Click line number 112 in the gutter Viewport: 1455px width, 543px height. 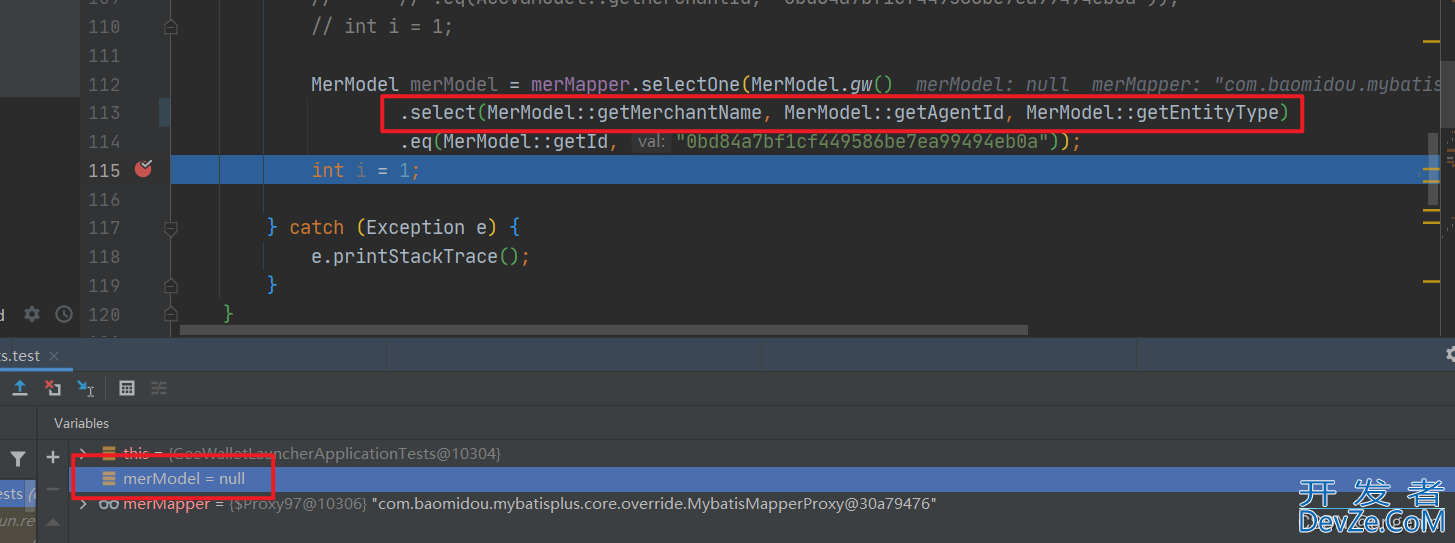[104, 84]
